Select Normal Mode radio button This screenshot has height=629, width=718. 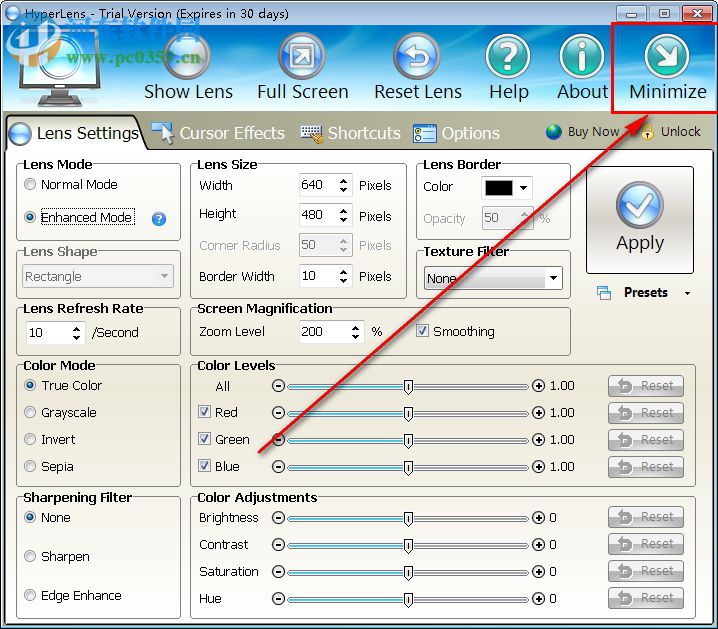(30, 184)
